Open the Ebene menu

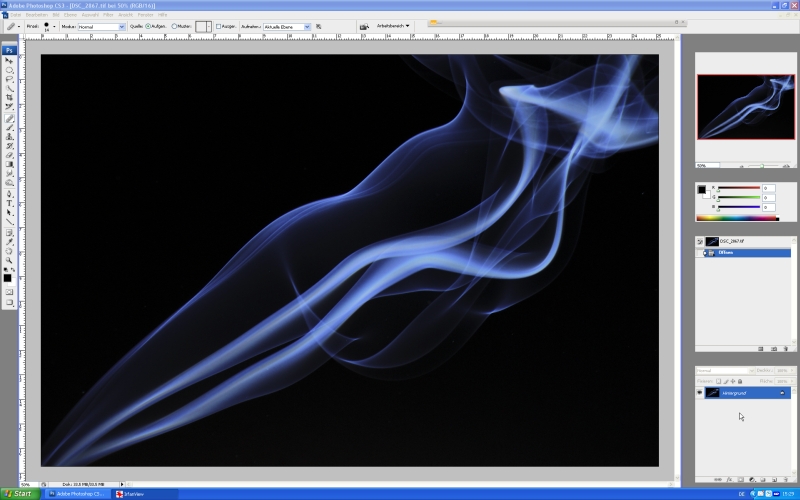point(70,15)
